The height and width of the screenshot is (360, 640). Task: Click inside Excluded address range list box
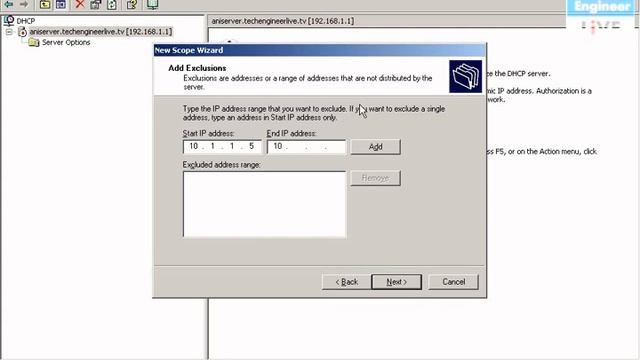click(264, 204)
